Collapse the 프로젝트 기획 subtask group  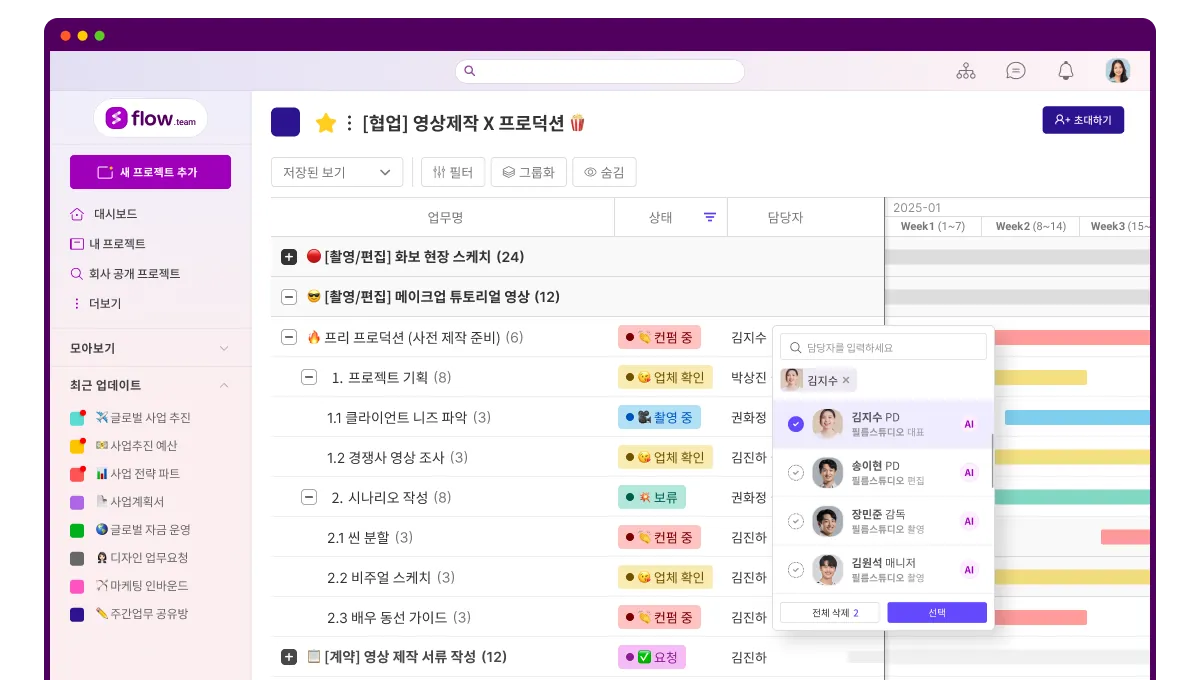[x=309, y=377]
